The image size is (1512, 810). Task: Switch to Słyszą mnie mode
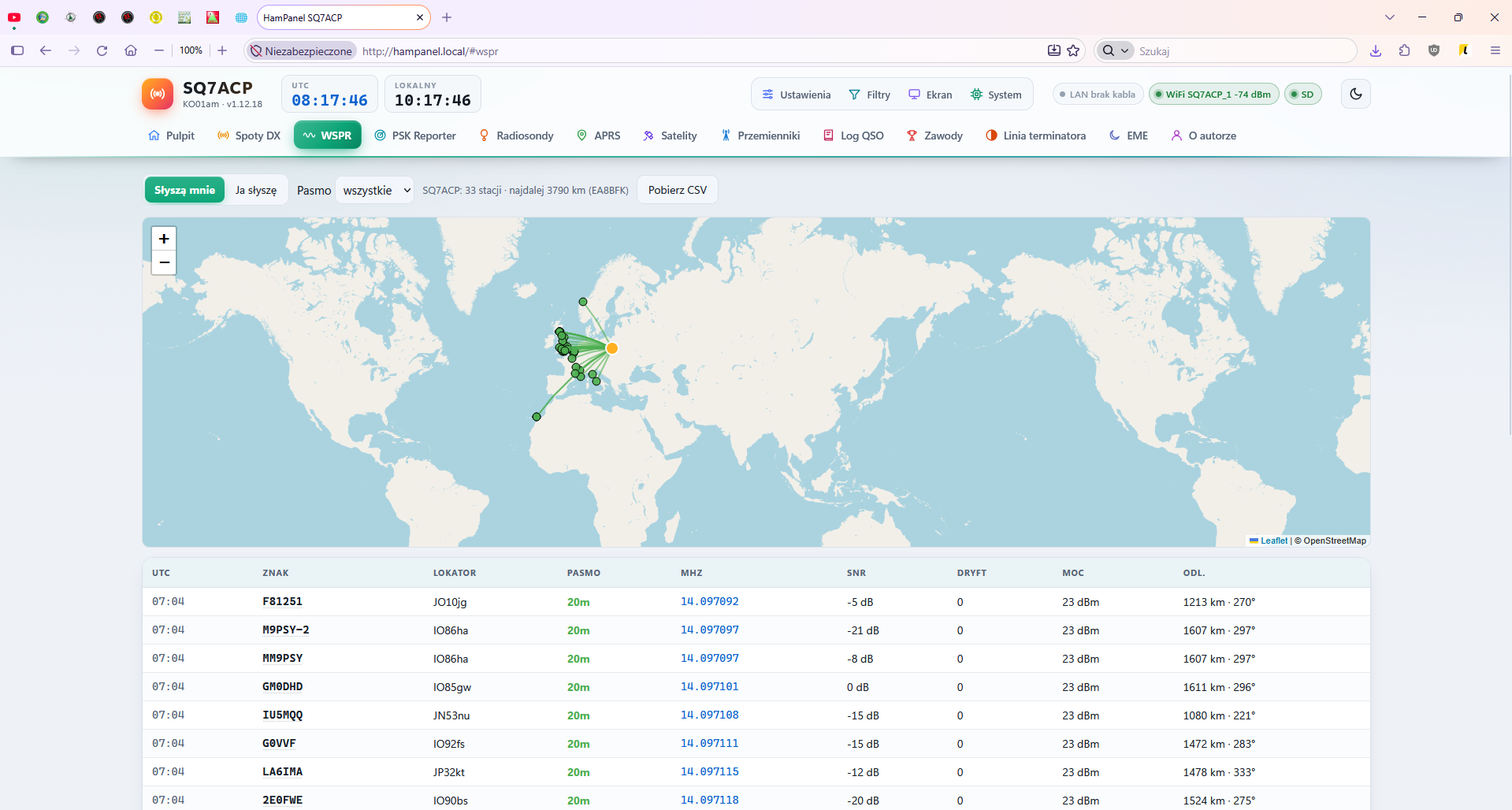click(x=184, y=190)
